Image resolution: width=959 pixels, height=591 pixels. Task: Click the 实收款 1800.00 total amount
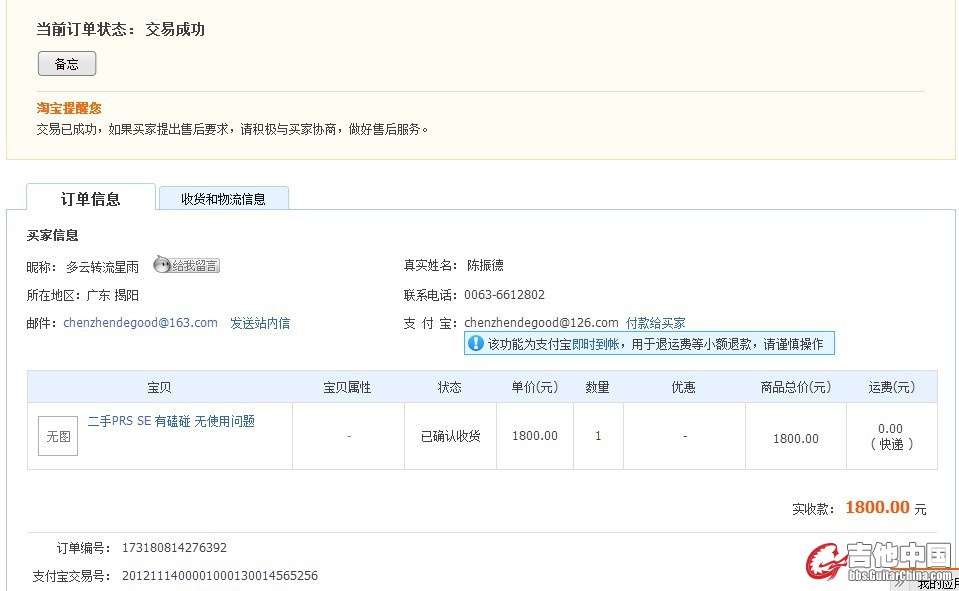pyautogui.click(x=877, y=508)
